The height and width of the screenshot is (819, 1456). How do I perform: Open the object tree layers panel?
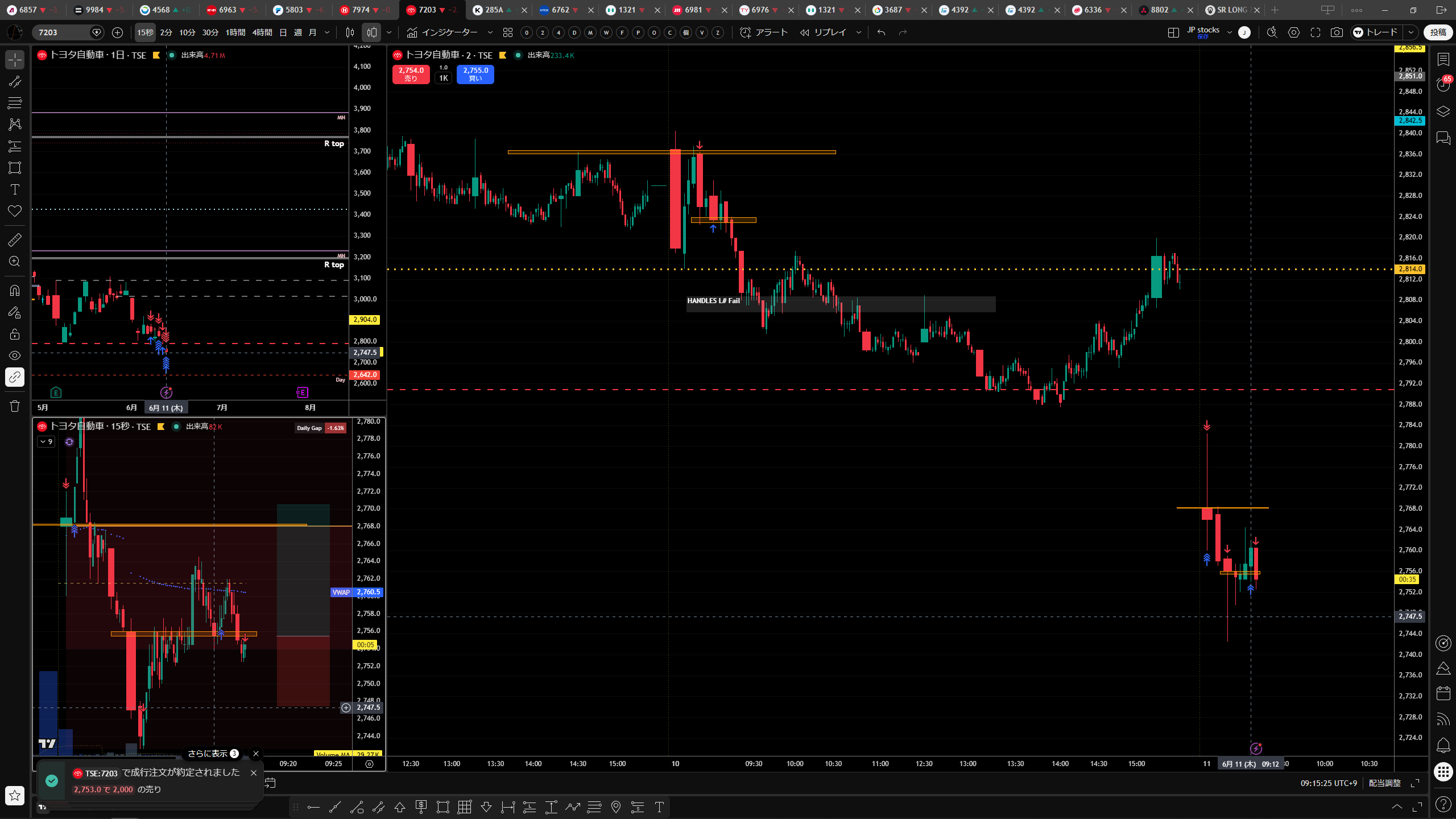pos(1443,111)
